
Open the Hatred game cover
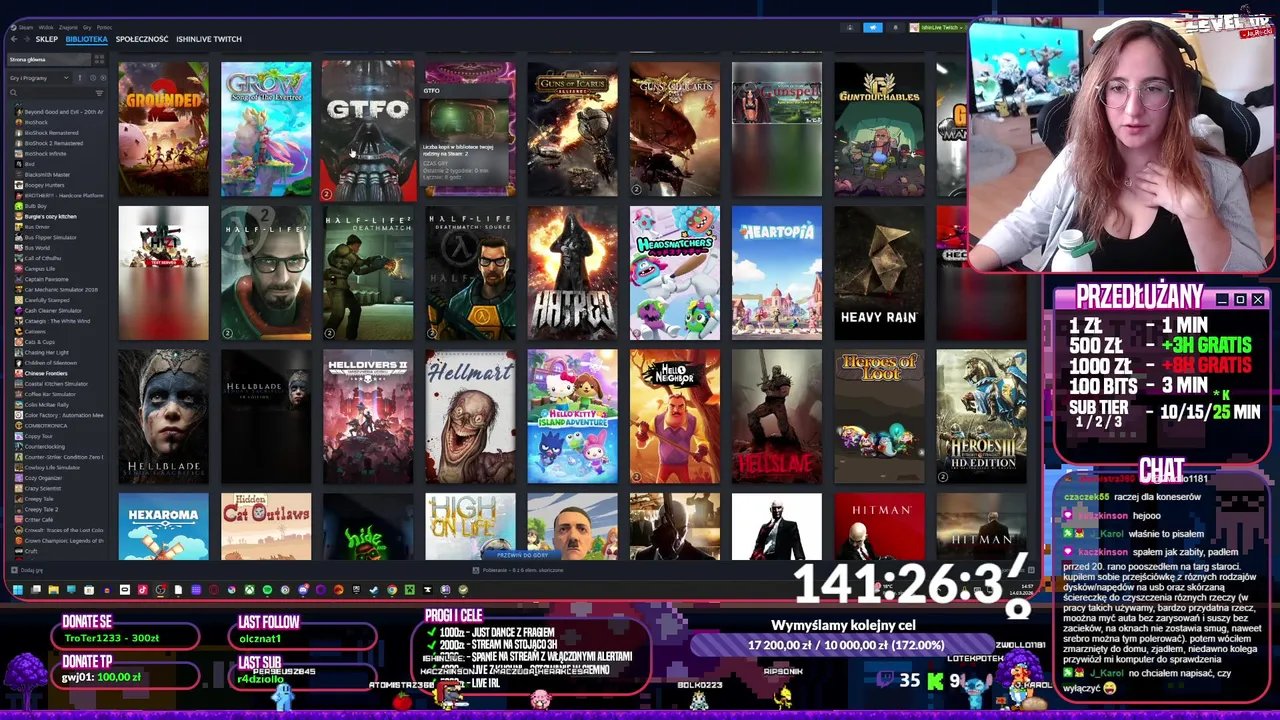(573, 273)
